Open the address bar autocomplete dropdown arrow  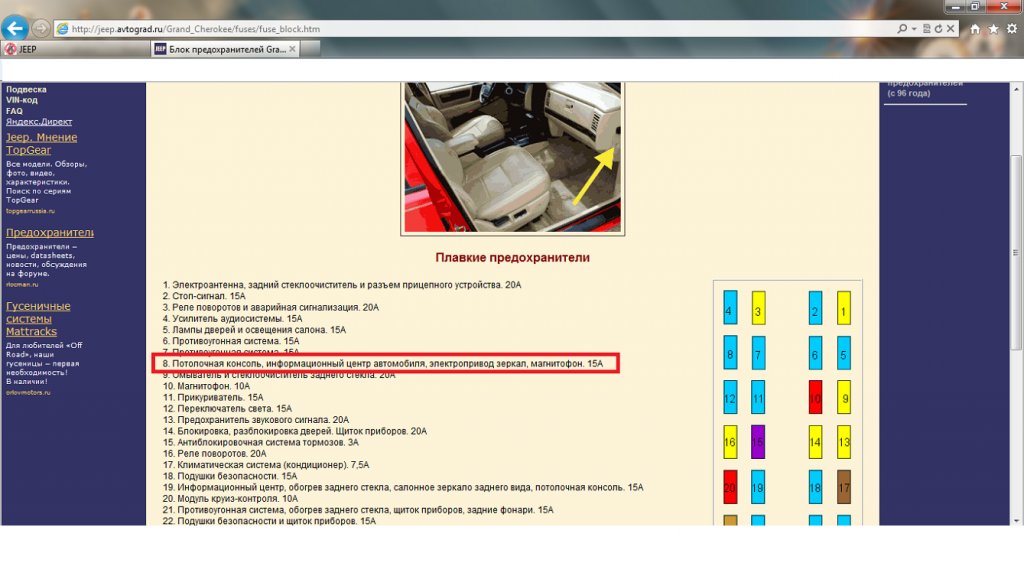tap(913, 29)
